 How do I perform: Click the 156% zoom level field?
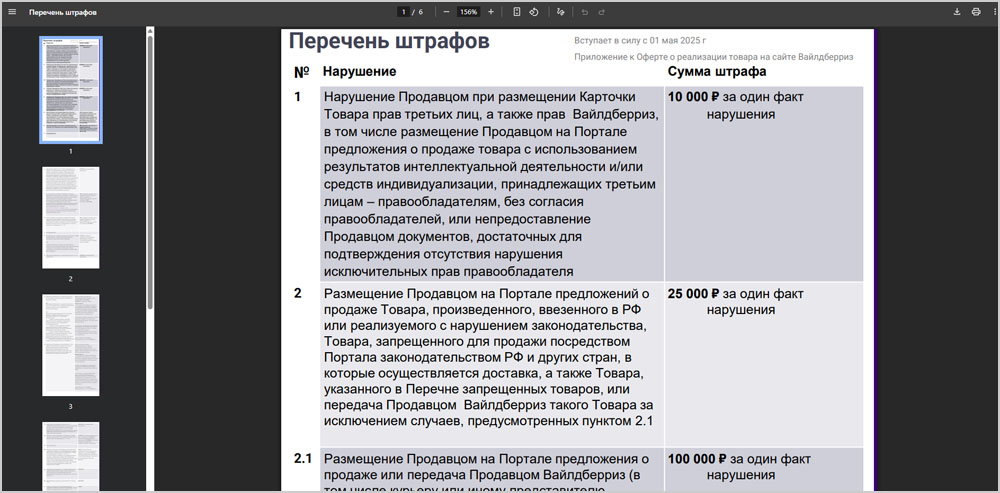tap(469, 12)
